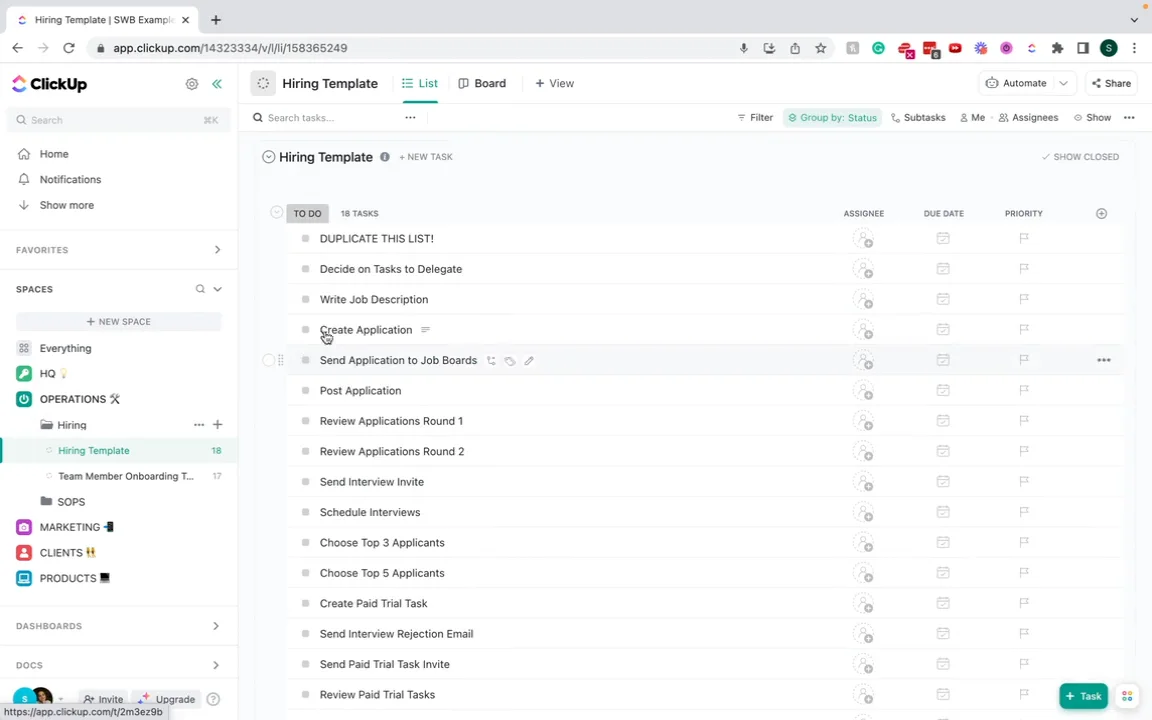Add subtask icon on Send Application to Job Boards
1152x720 pixels.
491,361
